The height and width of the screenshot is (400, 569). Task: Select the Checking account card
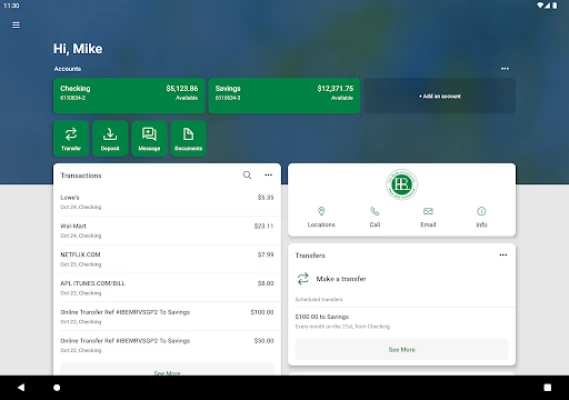click(129, 96)
